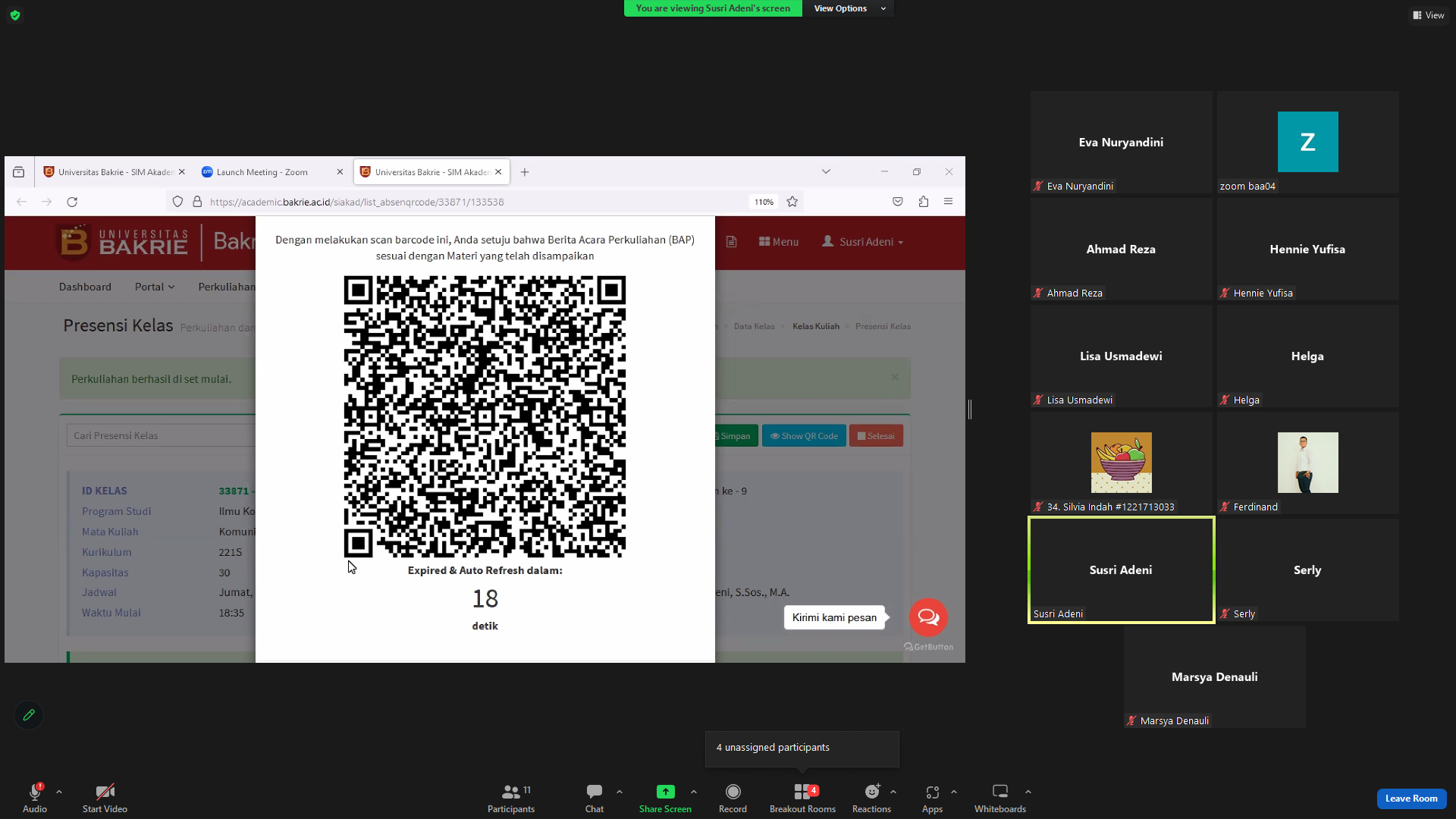
Task: Click the browser address bar URL
Action: (x=356, y=202)
